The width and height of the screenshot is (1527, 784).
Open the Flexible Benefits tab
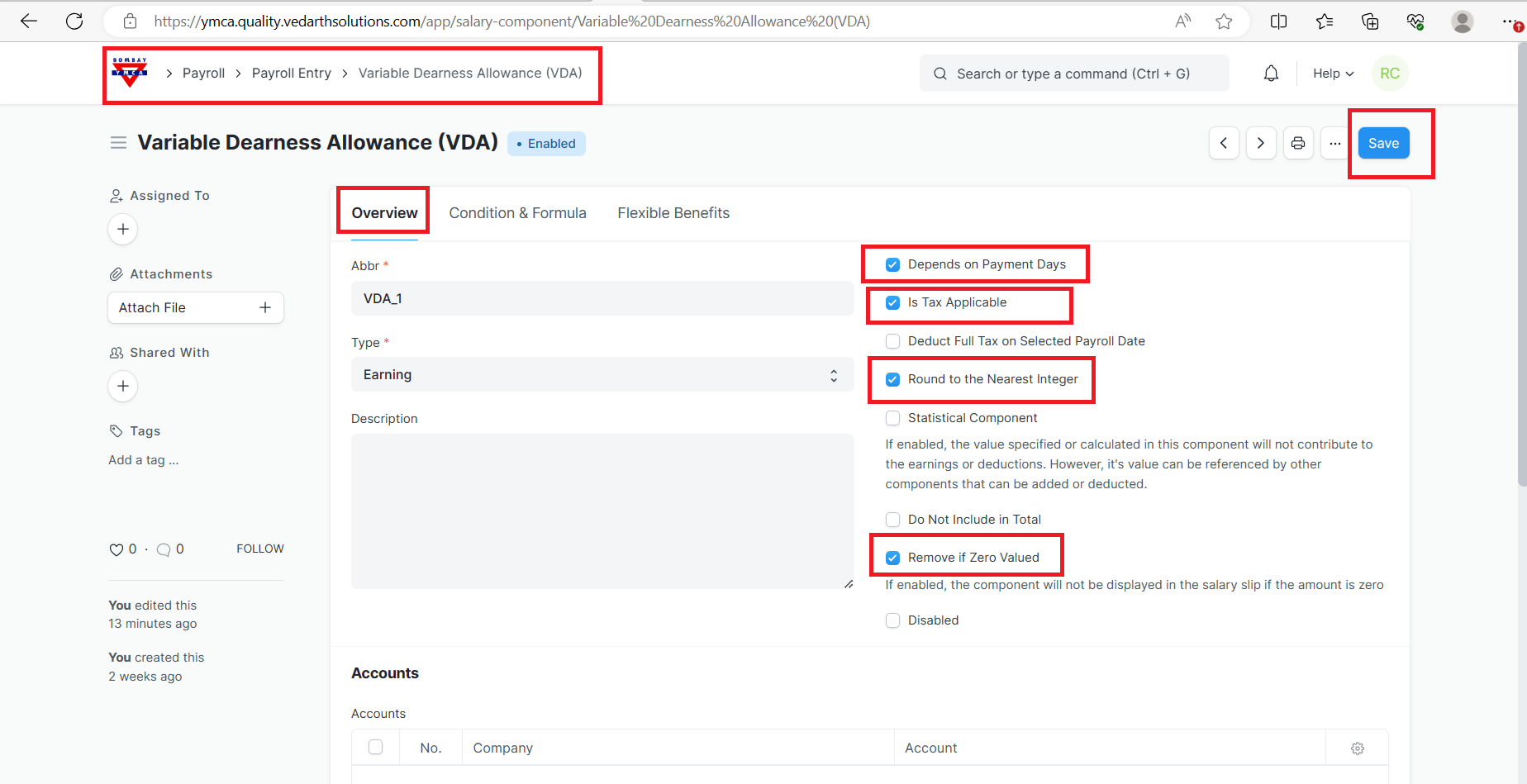pyautogui.click(x=673, y=213)
